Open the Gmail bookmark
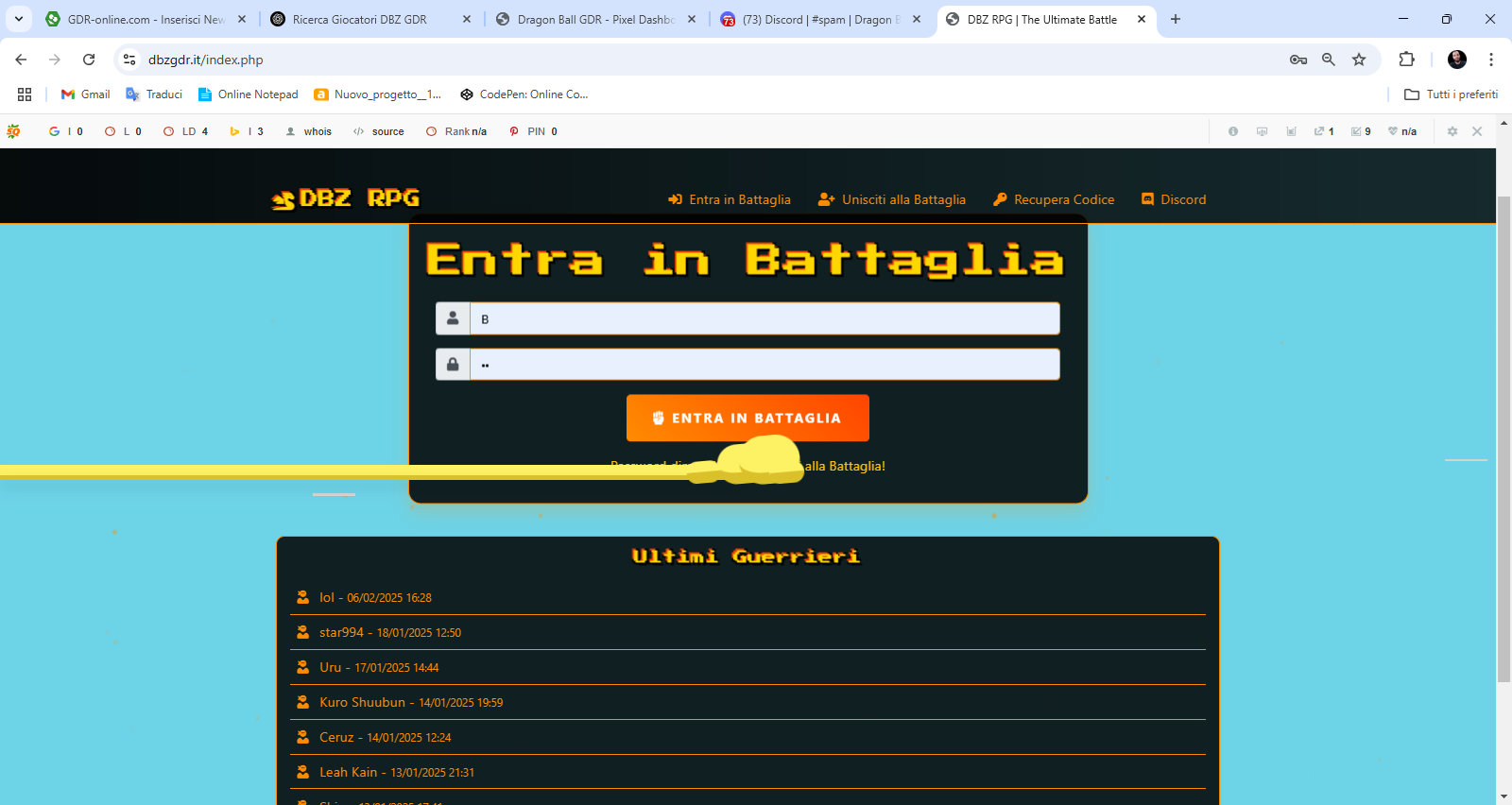This screenshot has width=1512, height=805. coord(85,94)
